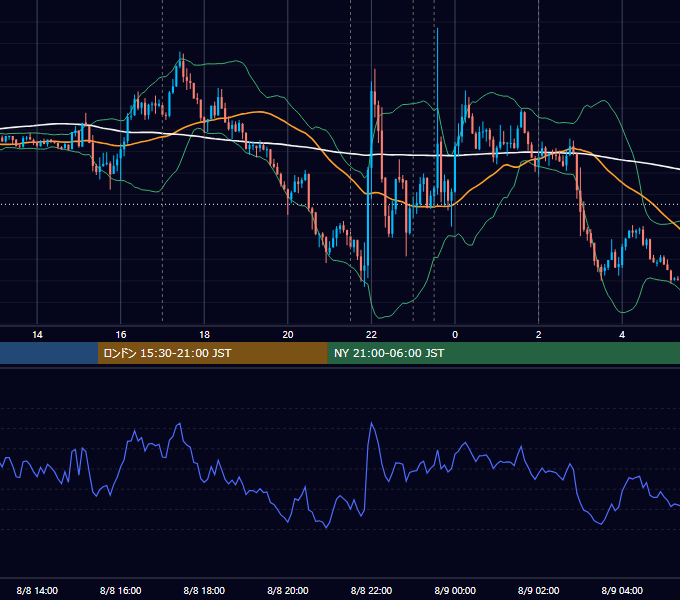Click the 4 hour axis label

622,335
